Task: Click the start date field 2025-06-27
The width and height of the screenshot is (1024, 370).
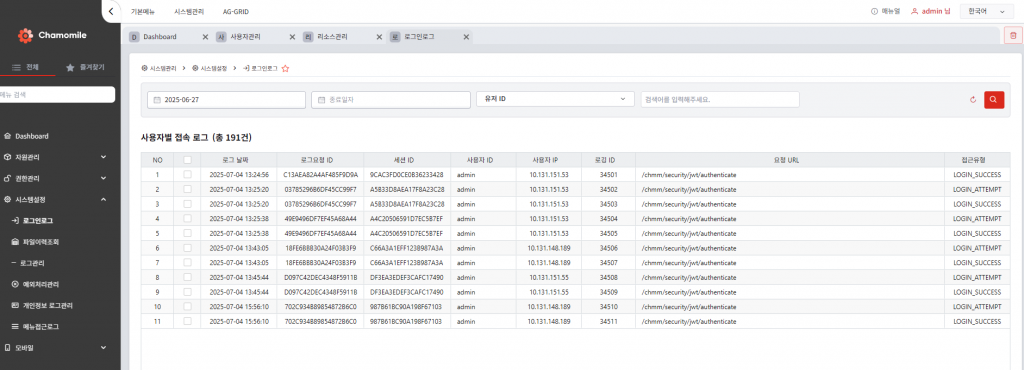Action: [x=227, y=99]
